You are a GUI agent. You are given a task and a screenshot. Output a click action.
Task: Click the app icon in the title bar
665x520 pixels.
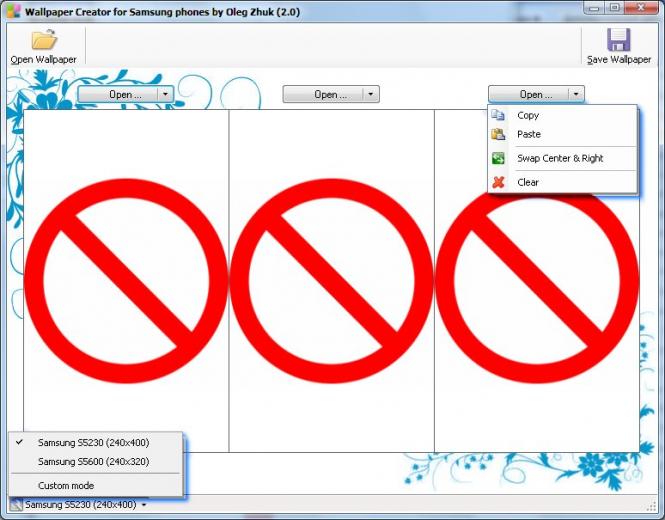pos(14,11)
